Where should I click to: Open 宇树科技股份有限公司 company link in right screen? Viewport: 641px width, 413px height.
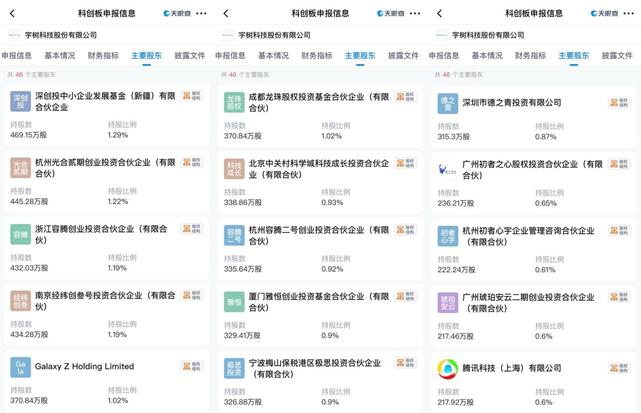point(488,36)
